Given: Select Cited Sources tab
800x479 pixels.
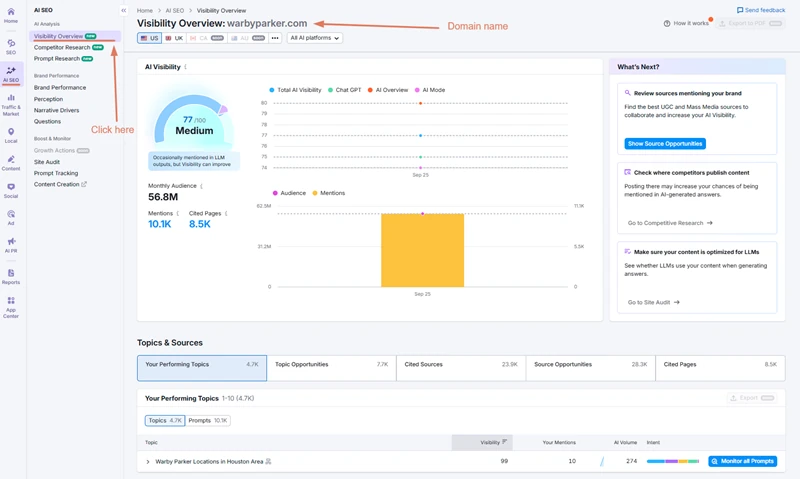Looking at the screenshot, I should click(x=461, y=368).
